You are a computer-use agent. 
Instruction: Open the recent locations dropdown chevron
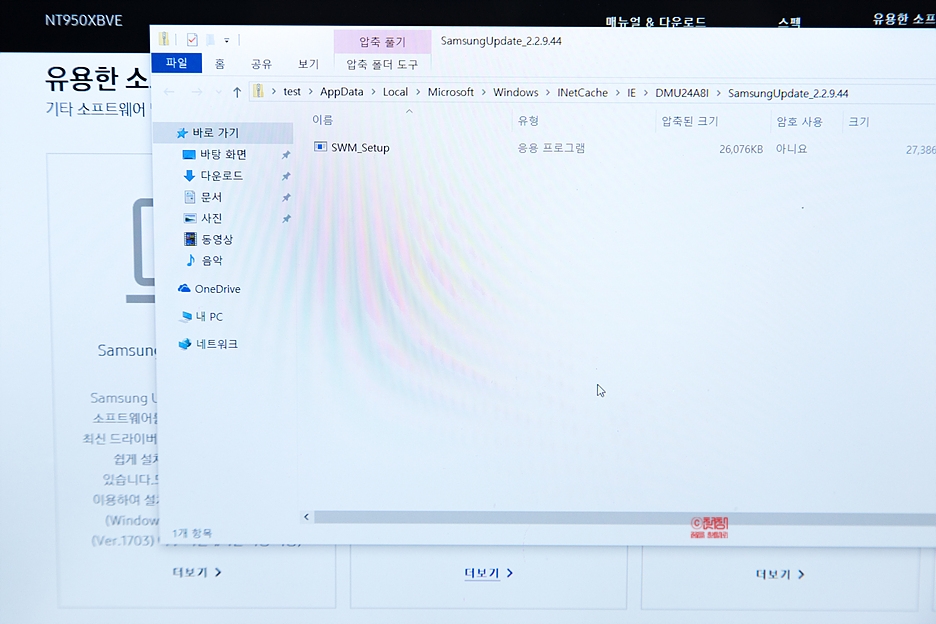pos(218,92)
